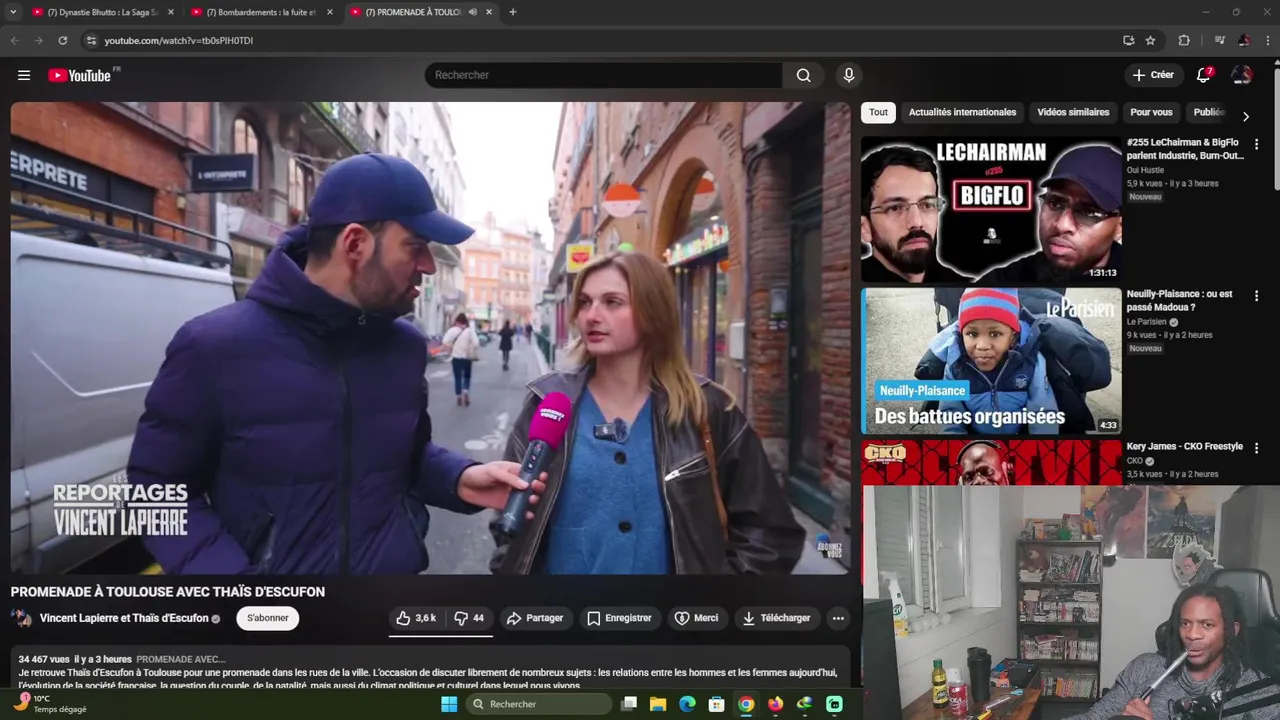Open Task View on the taskbar
Image resolution: width=1280 pixels, height=720 pixels.
pos(629,704)
